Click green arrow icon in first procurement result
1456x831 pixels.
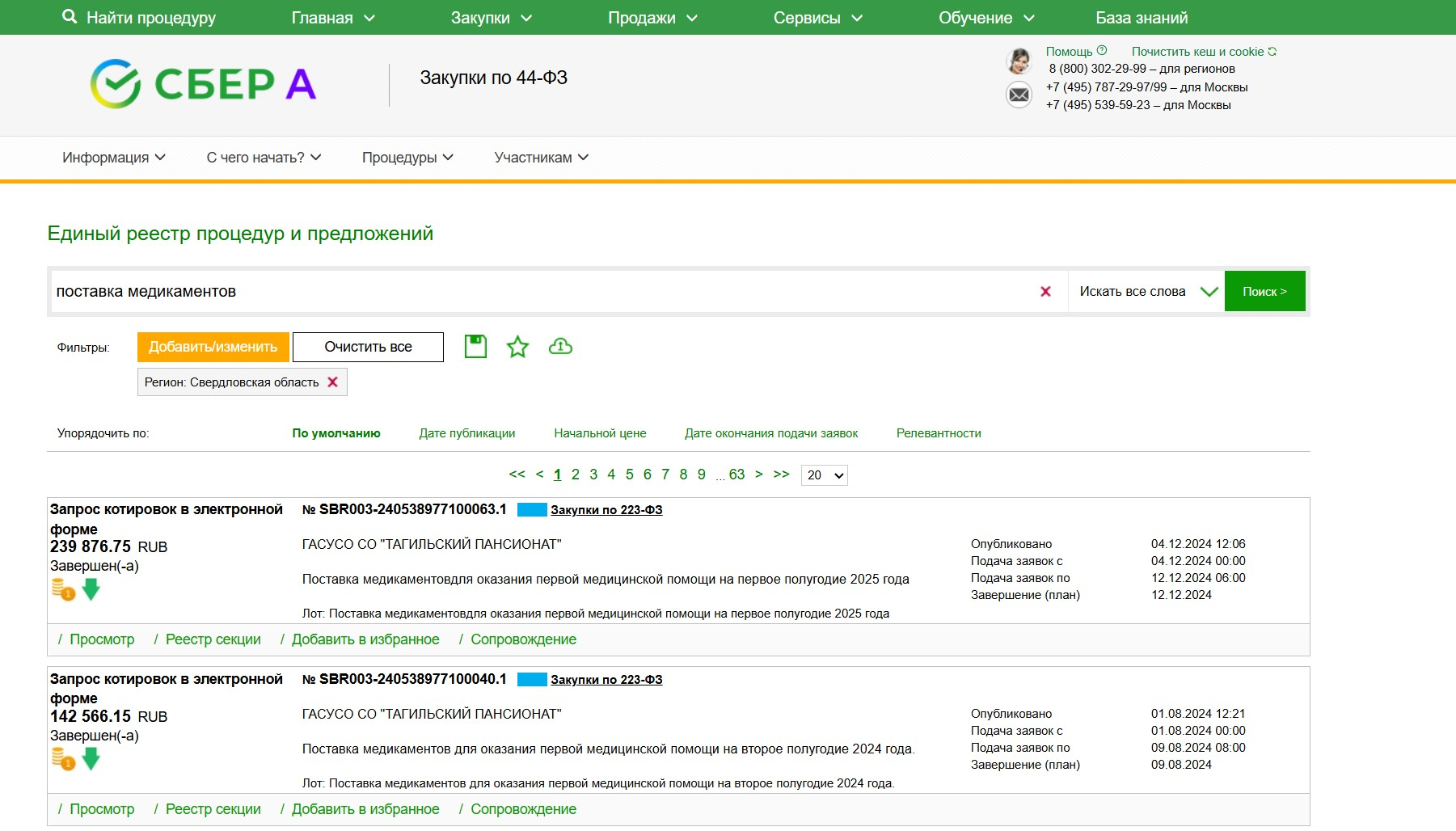[91, 590]
